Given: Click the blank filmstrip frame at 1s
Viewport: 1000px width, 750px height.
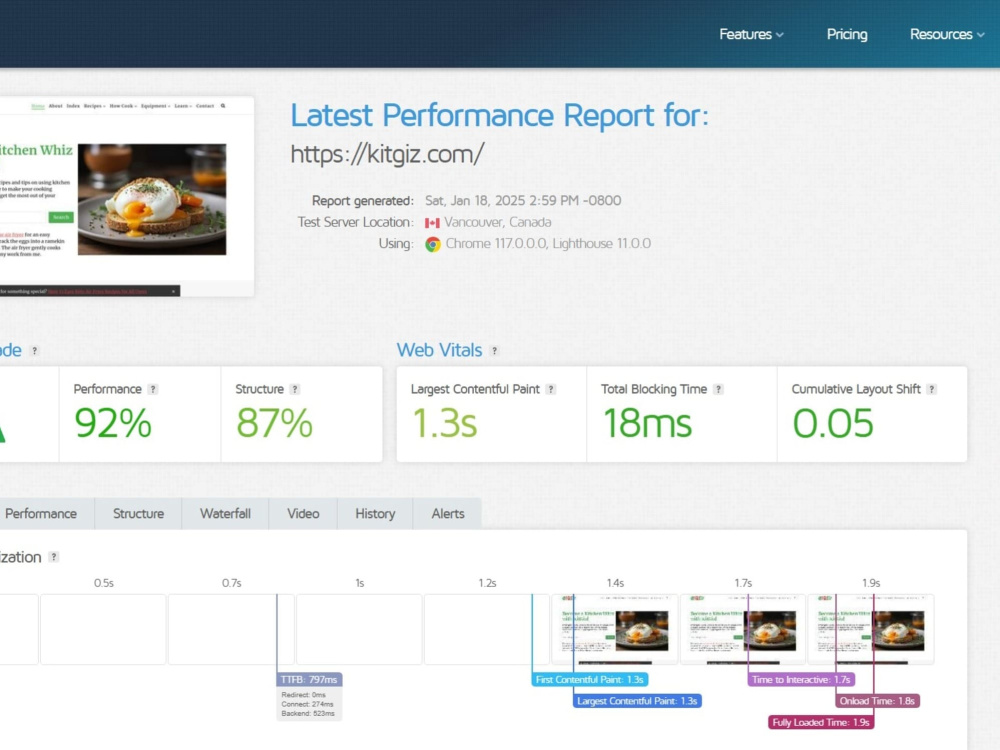Looking at the screenshot, I should pyautogui.click(x=359, y=629).
